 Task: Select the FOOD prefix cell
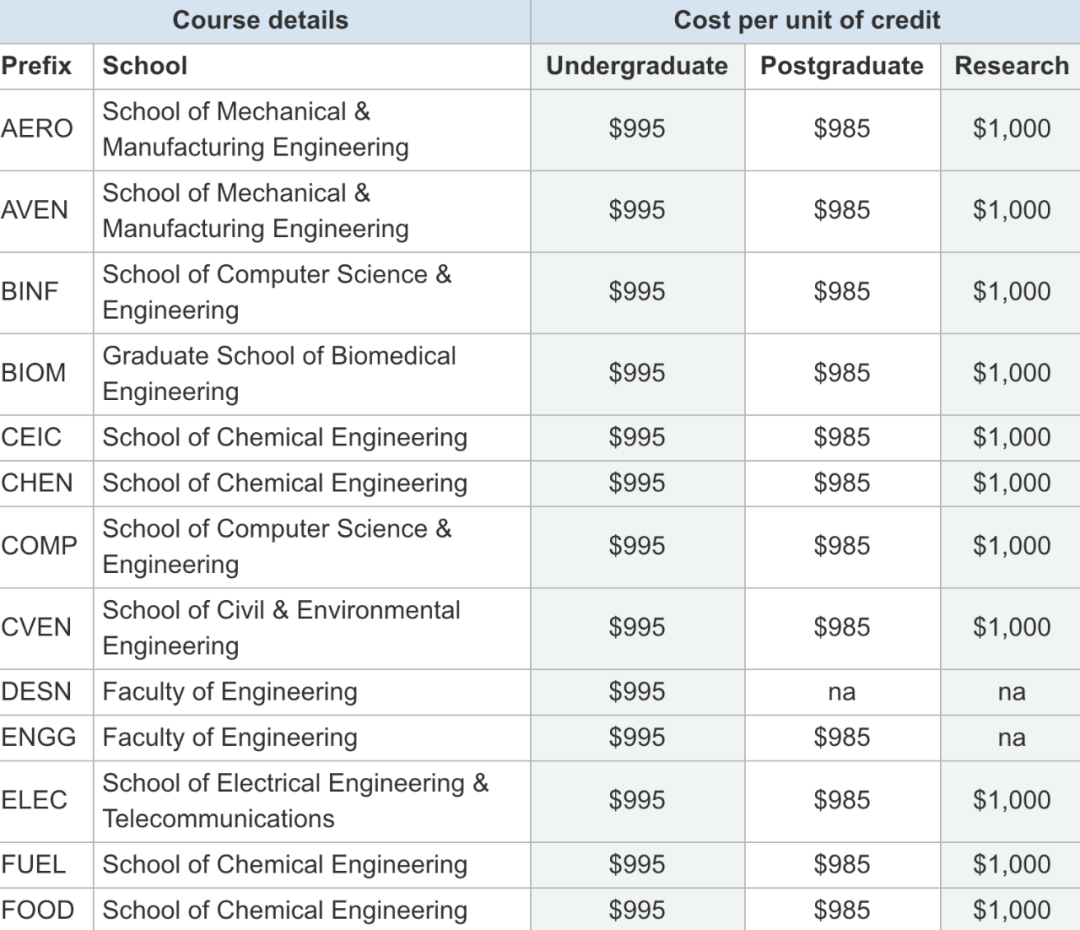click(38, 910)
